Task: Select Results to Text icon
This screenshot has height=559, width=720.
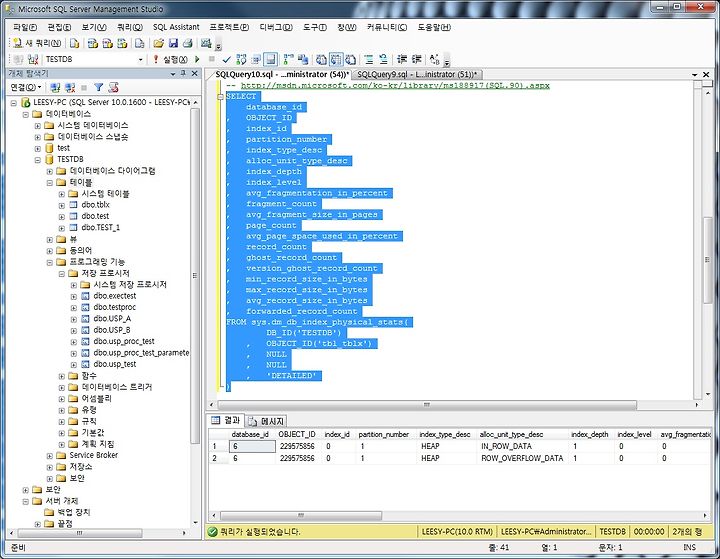Action: pyautogui.click(x=321, y=59)
